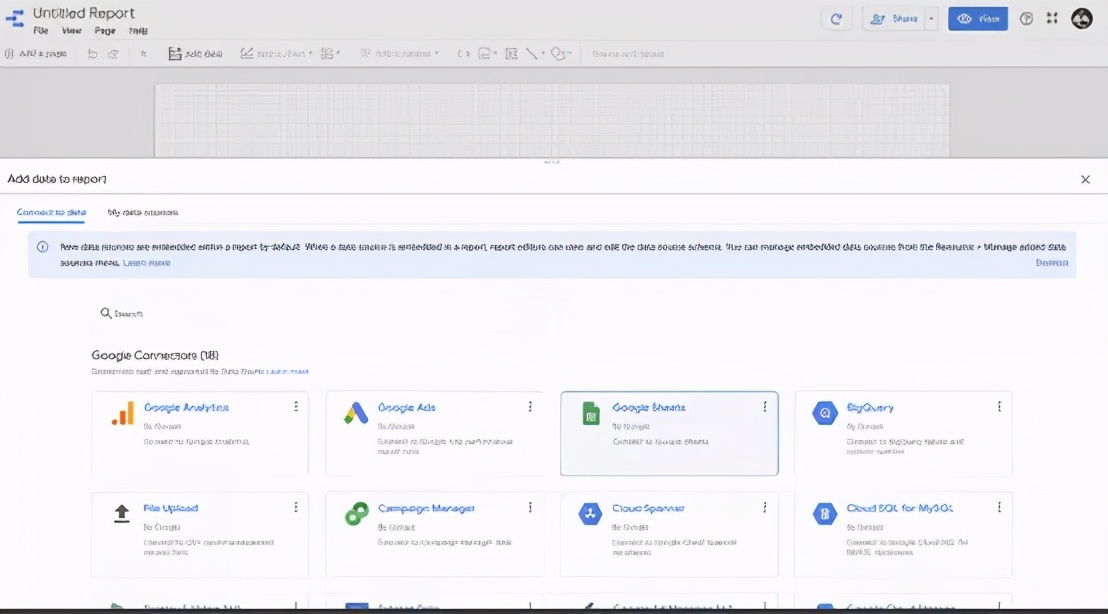Click the Text box icon
Viewport: 1108px width, 614px height.
512,54
